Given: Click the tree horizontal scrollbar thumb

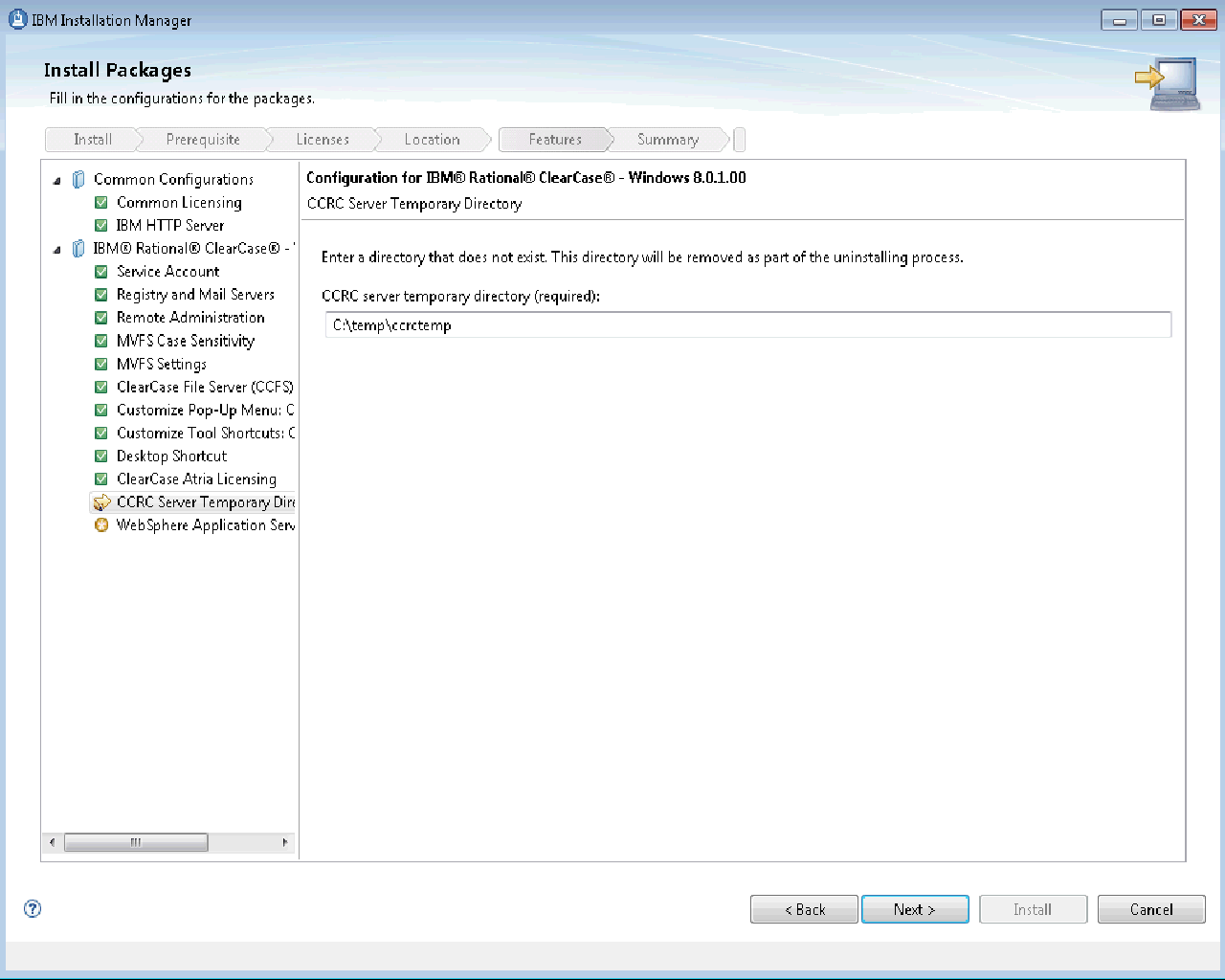Looking at the screenshot, I should pos(136,842).
